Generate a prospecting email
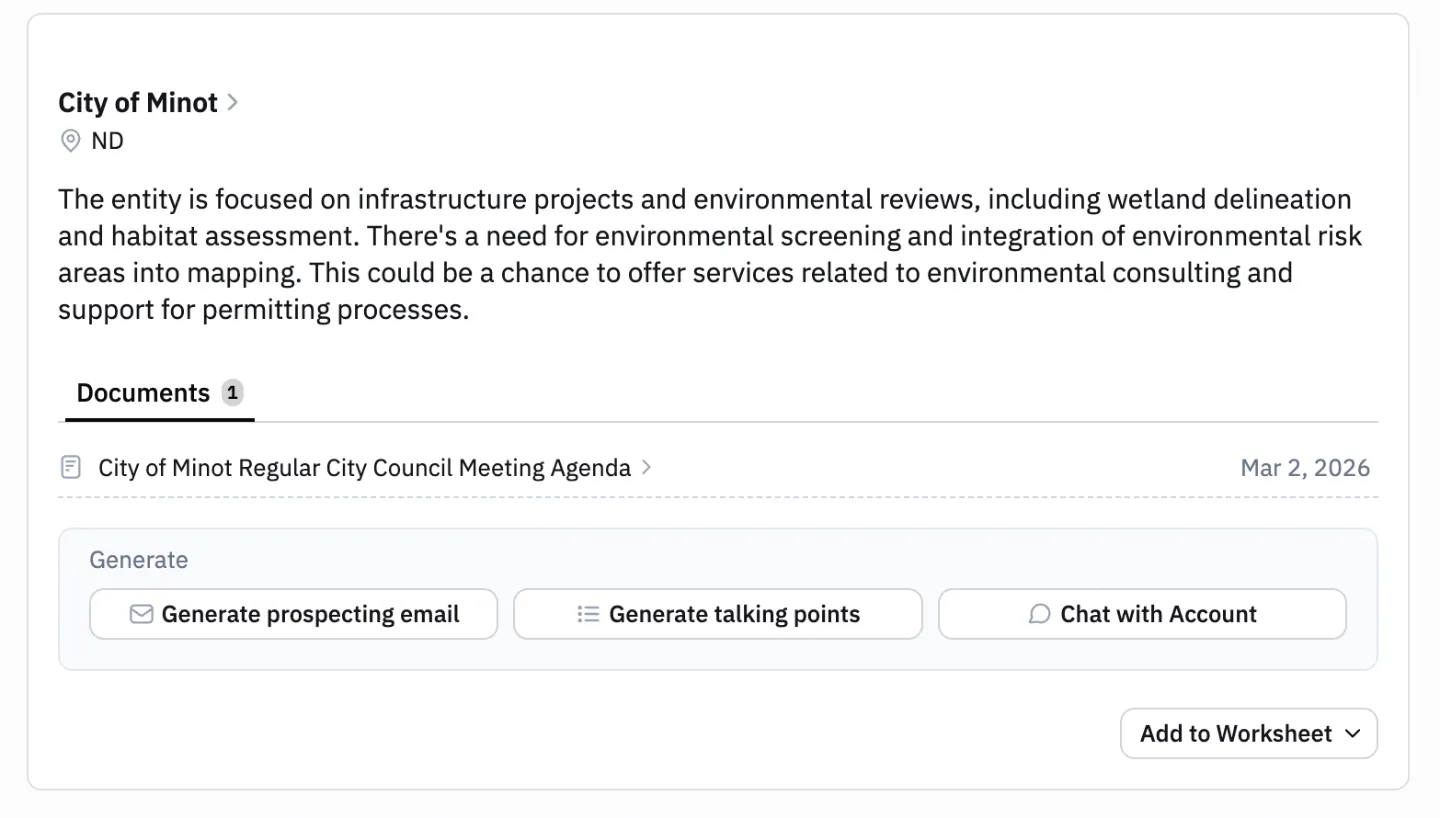 pyautogui.click(x=294, y=614)
